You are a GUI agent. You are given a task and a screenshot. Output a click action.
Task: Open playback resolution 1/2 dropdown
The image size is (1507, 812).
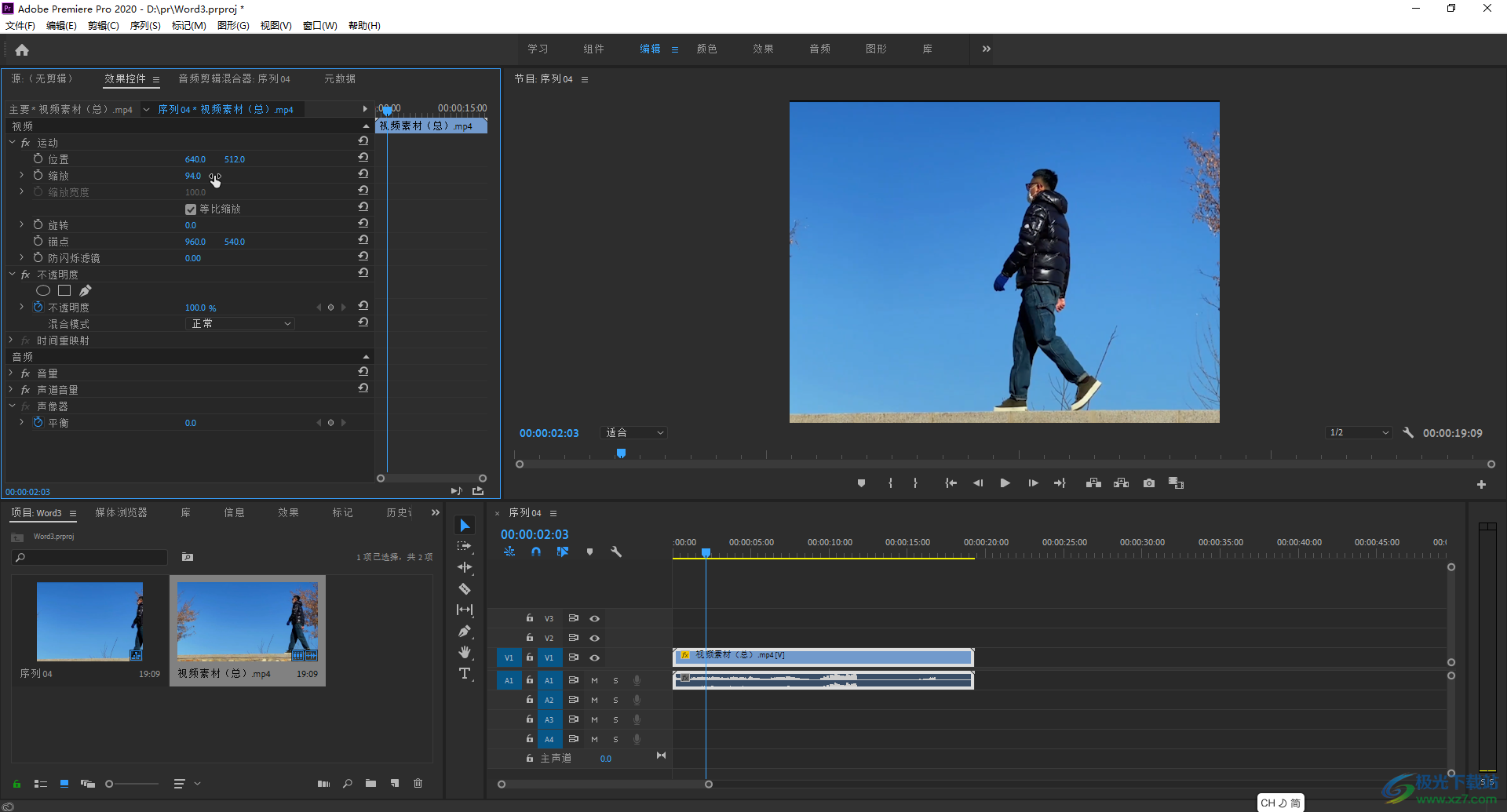tap(1359, 432)
